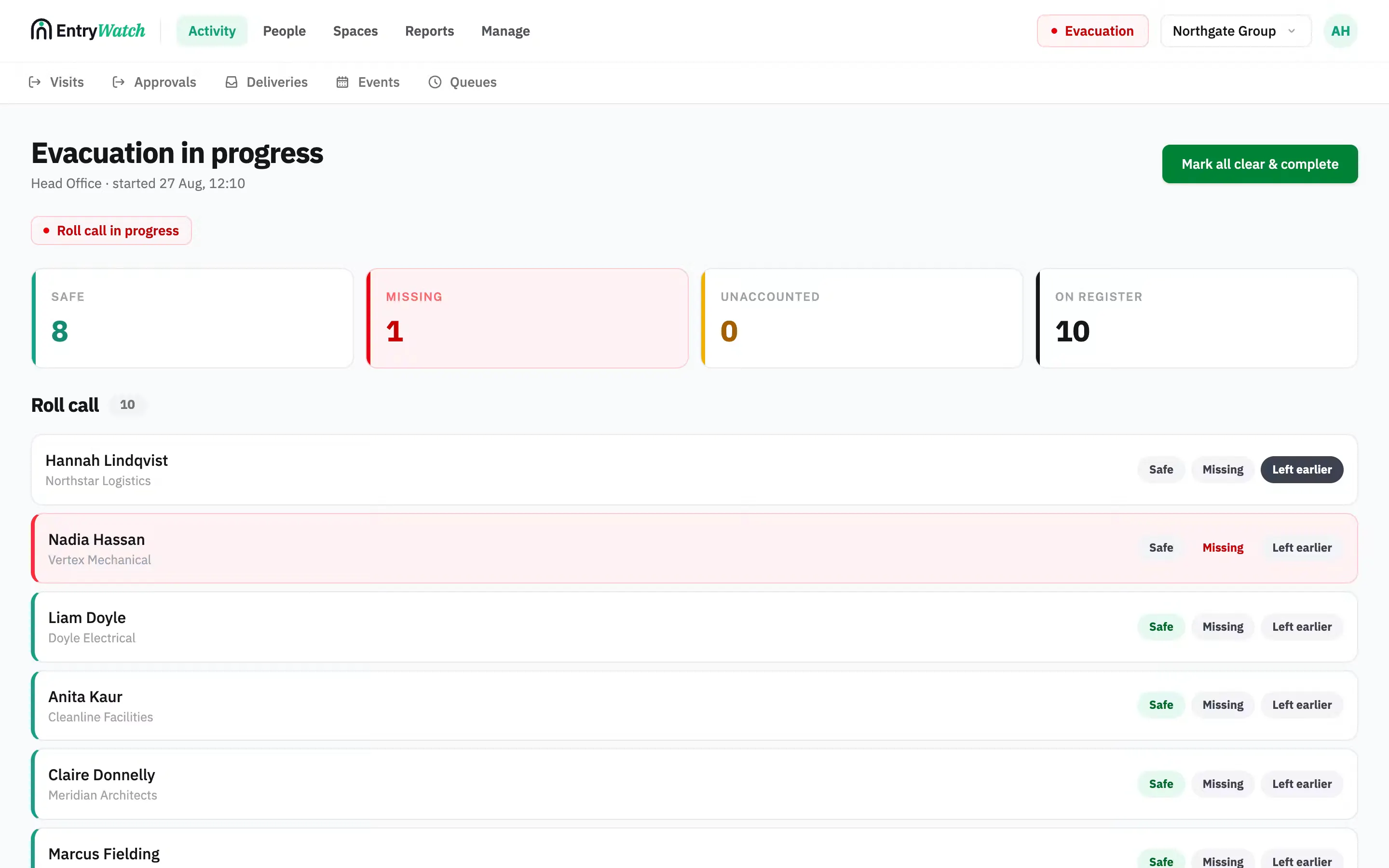Viewport: 1389px width, 868px height.
Task: Mark Anita Kaur as Missing
Action: tap(1223, 705)
